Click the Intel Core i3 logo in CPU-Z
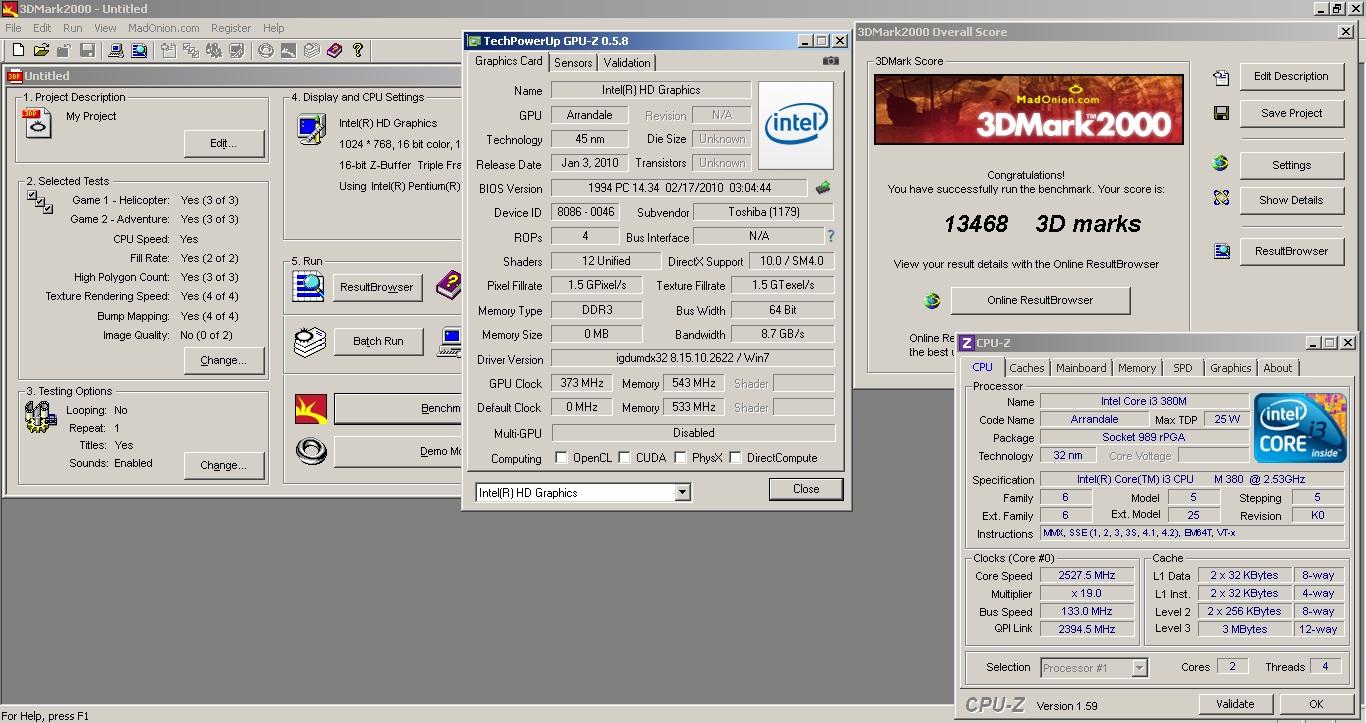Screen dimensions: 1366x723 click(1298, 428)
